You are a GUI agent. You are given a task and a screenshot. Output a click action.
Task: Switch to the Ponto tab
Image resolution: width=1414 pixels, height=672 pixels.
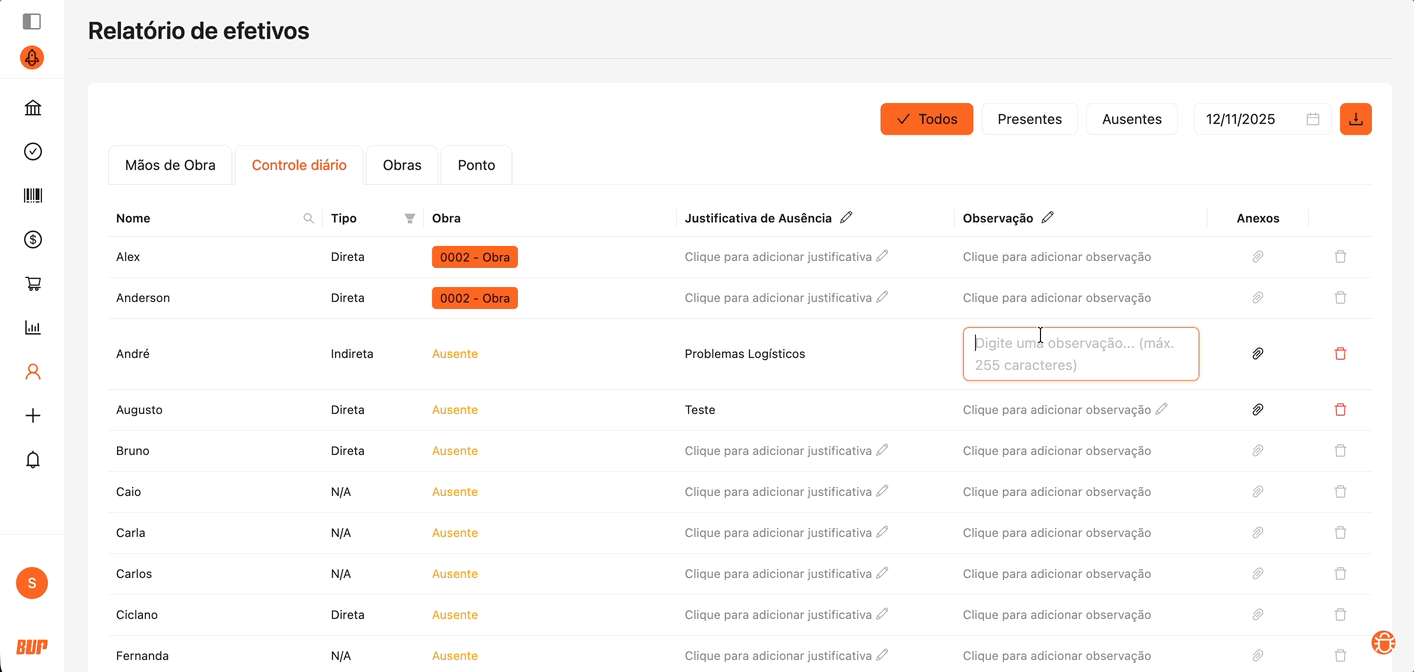(x=476, y=165)
